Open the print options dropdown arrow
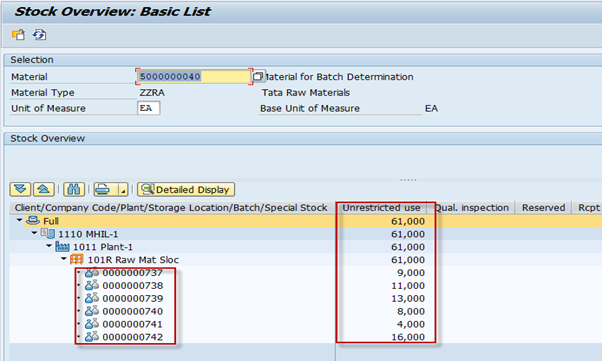The image size is (602, 361). click(123, 190)
